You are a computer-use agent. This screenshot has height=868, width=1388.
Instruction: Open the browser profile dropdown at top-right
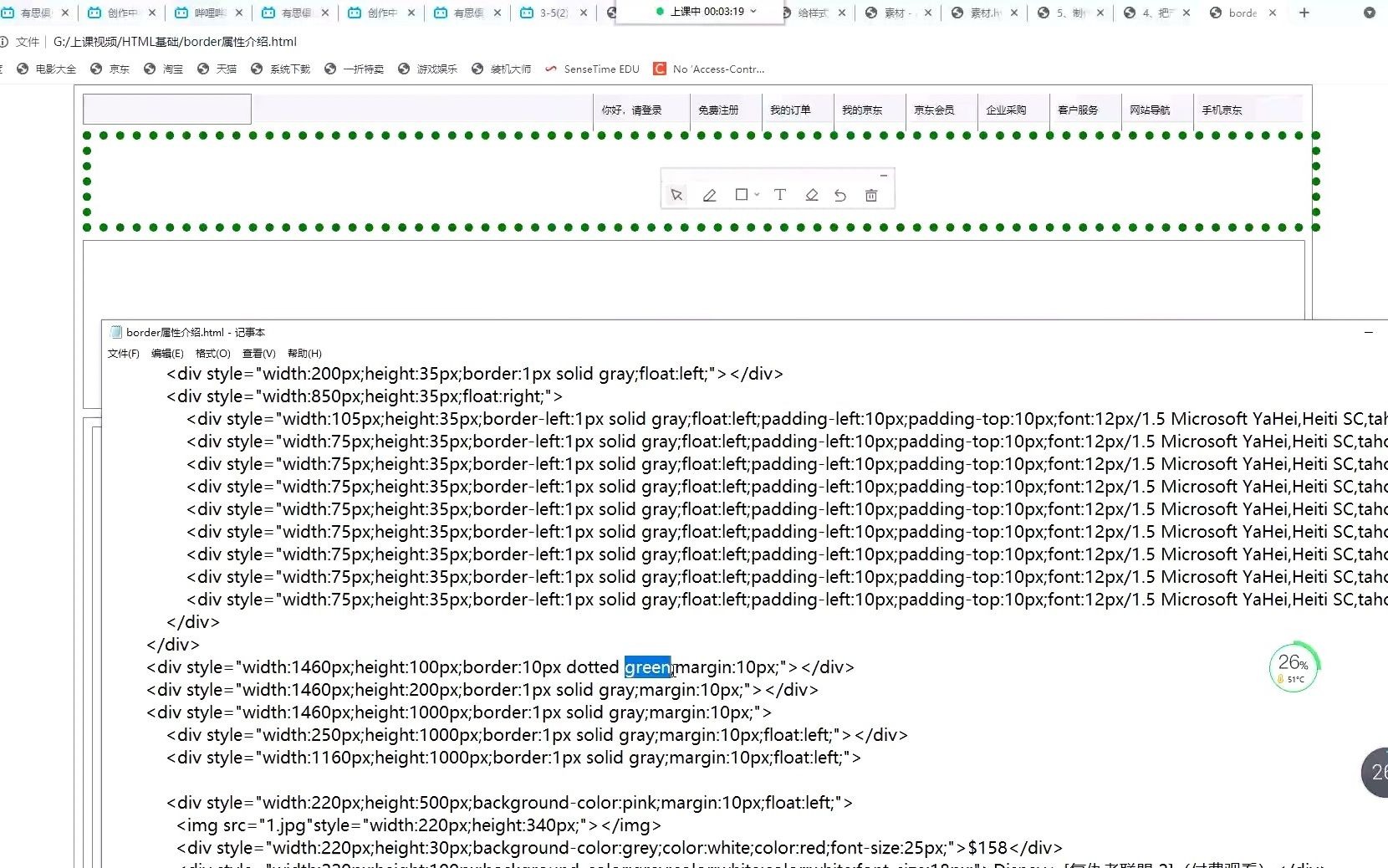[1369, 13]
